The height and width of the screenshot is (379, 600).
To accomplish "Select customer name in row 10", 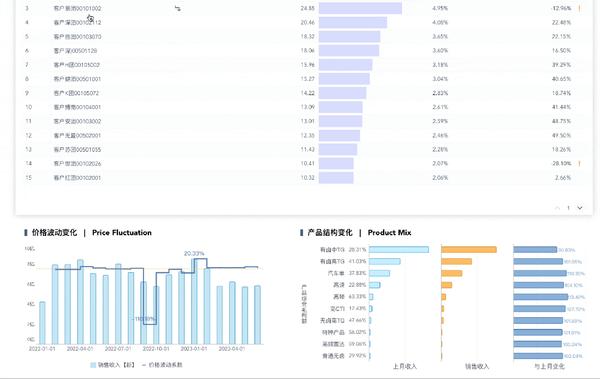I will (x=77, y=107).
